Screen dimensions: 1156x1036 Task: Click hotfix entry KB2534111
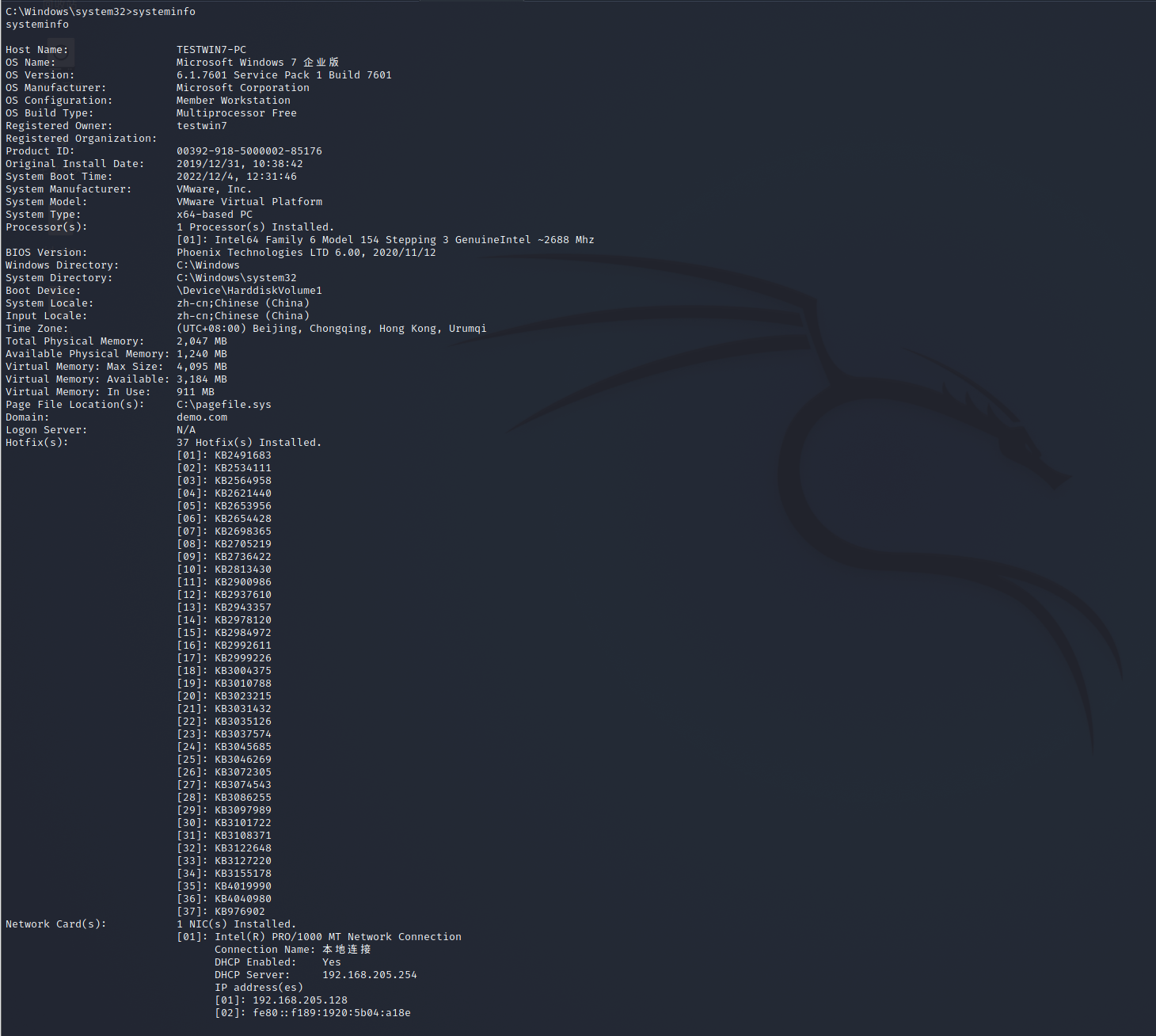(x=243, y=468)
